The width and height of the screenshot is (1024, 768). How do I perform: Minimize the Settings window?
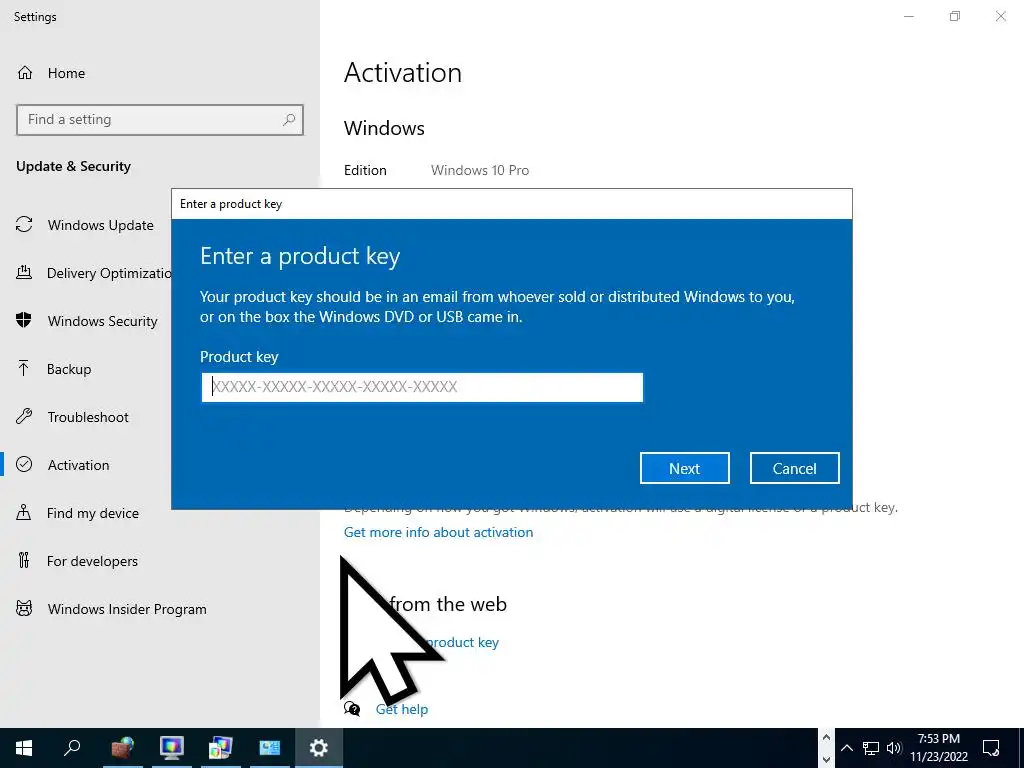pyautogui.click(x=909, y=16)
